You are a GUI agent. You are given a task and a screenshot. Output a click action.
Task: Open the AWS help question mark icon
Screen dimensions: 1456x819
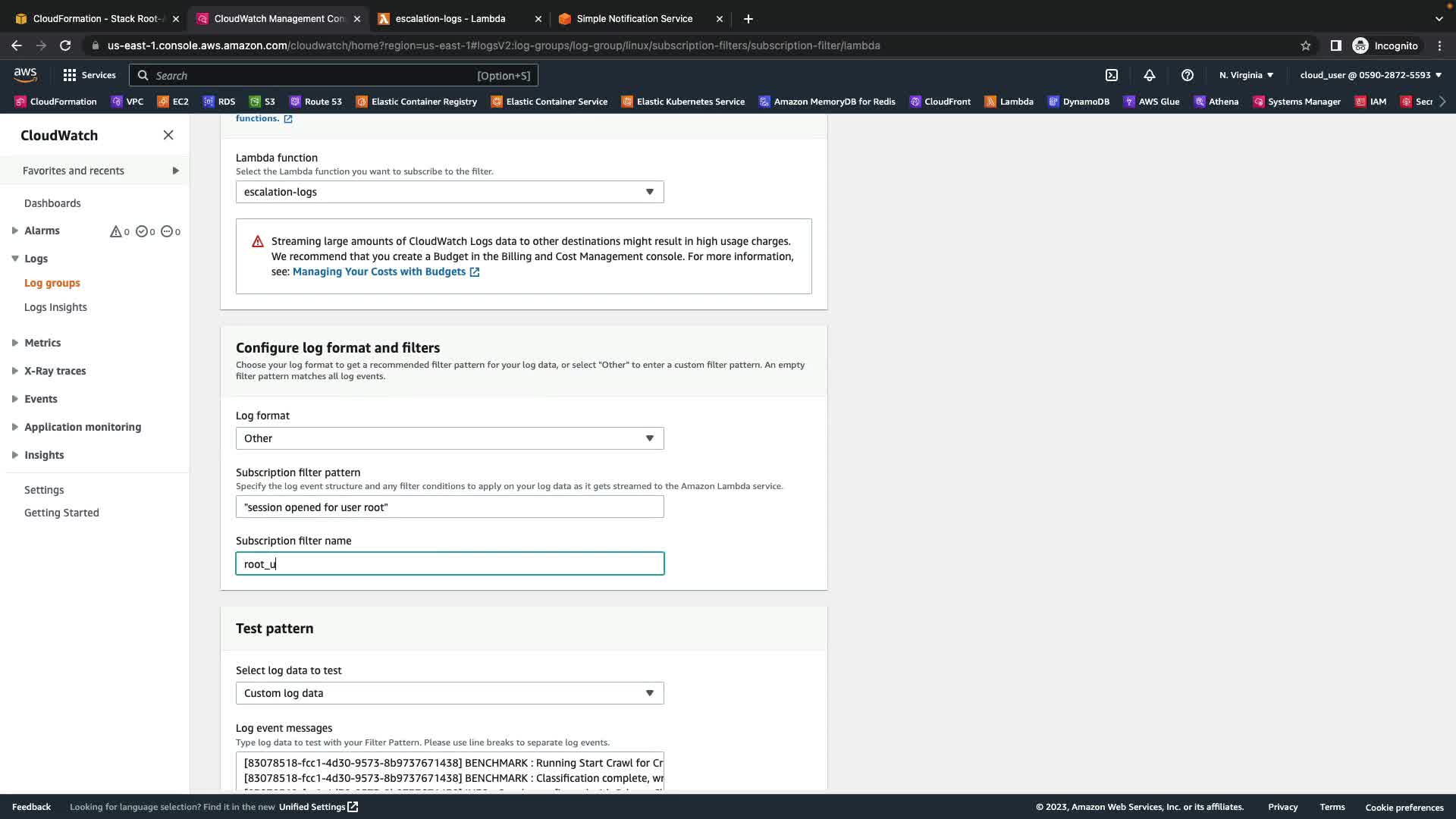point(1187,75)
